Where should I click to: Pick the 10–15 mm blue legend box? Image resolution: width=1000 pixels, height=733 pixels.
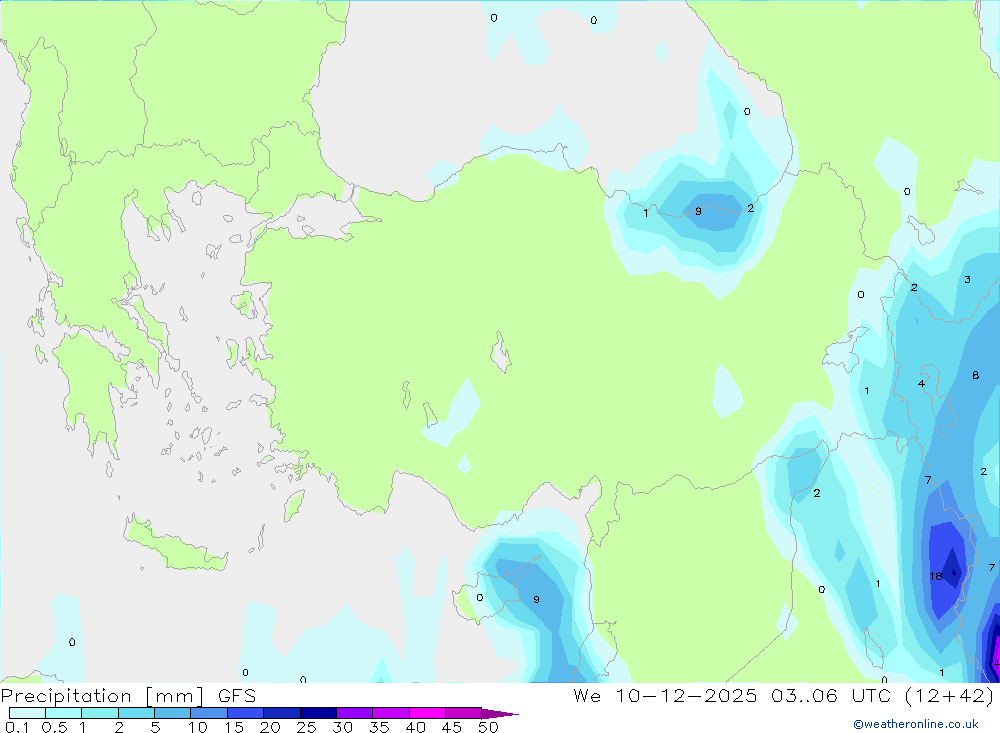click(209, 713)
